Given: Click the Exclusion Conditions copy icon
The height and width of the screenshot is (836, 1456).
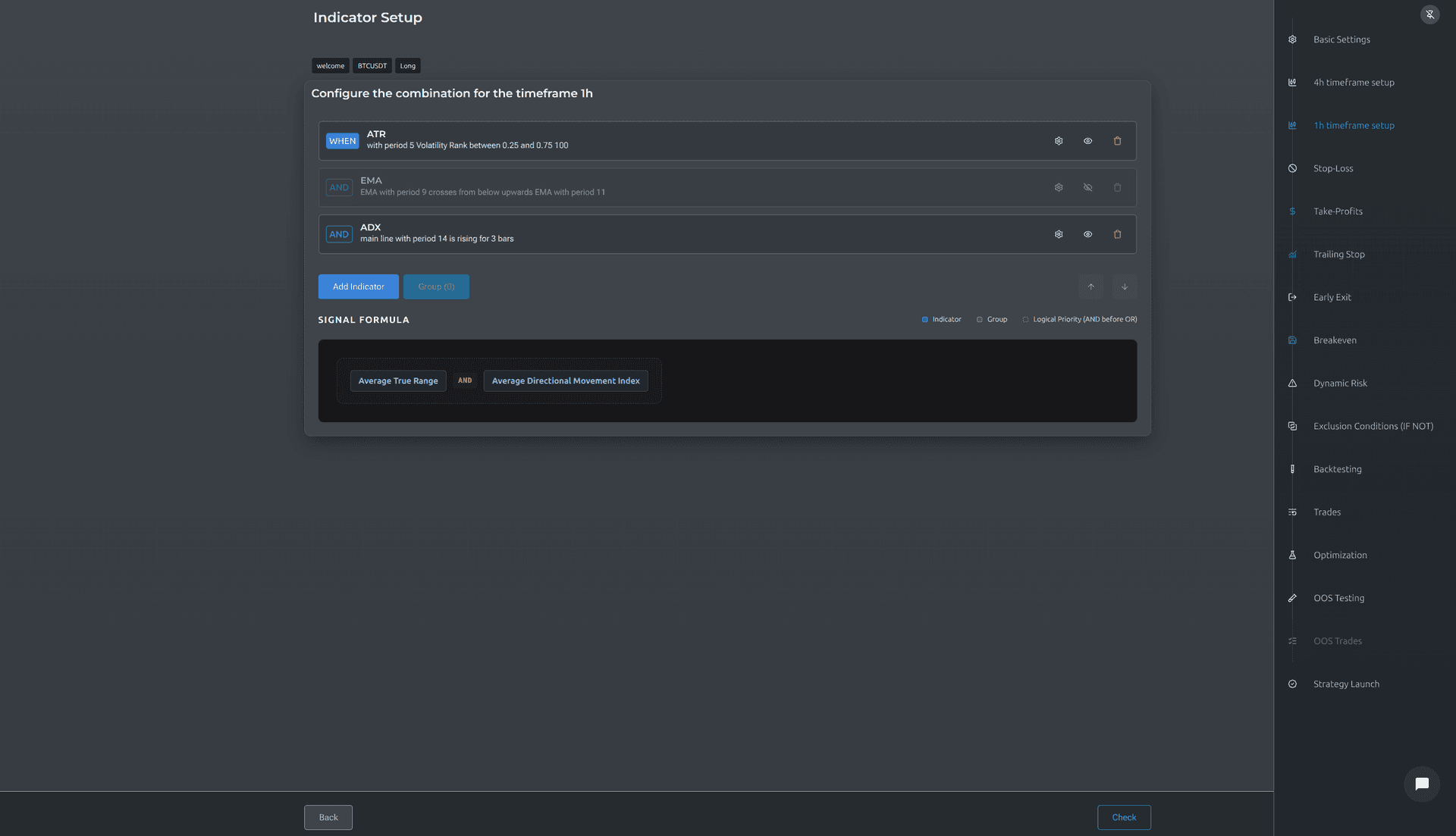Looking at the screenshot, I should click(1292, 426).
